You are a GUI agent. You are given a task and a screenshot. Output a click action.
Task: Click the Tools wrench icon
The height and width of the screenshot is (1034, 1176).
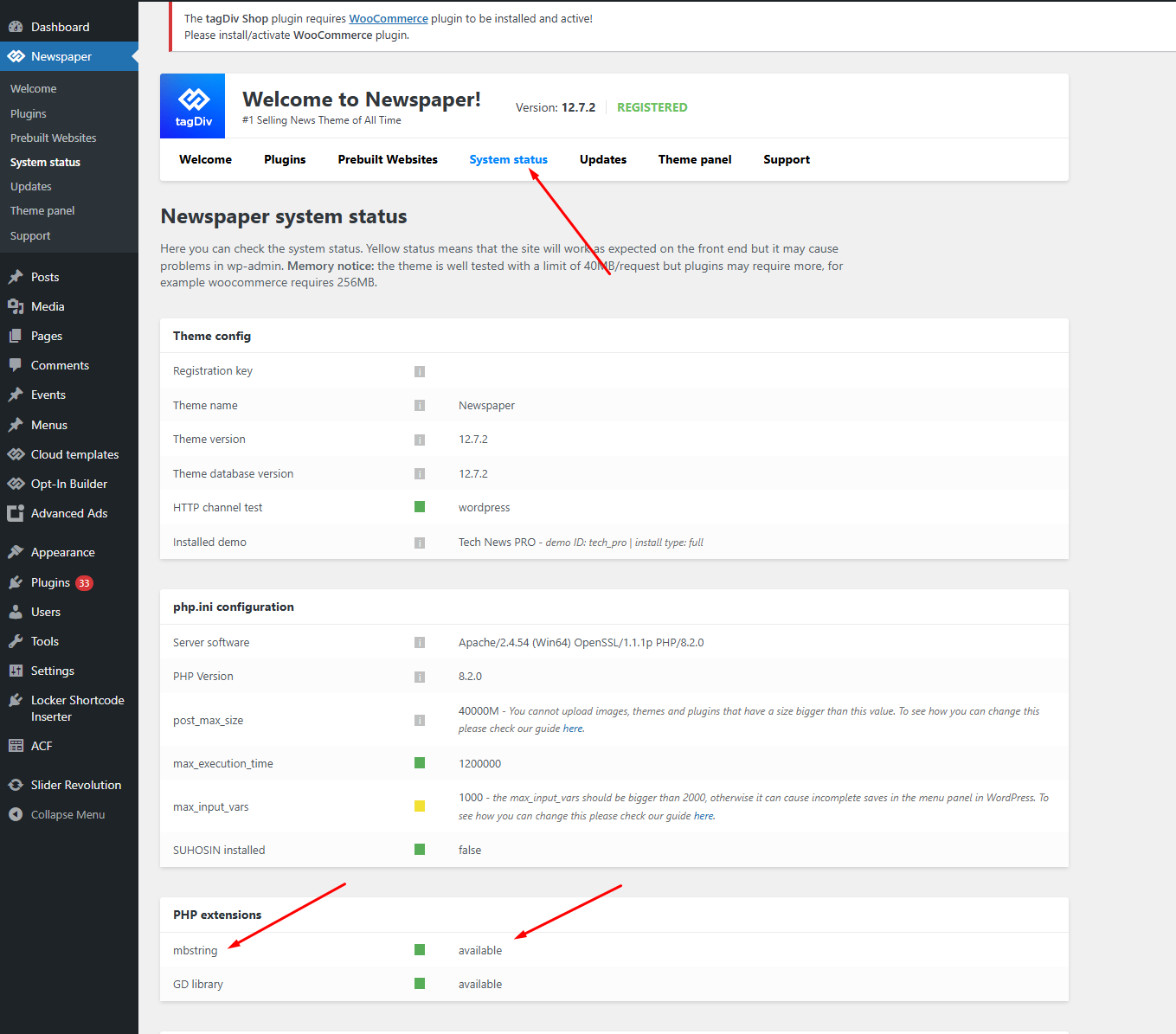point(16,641)
